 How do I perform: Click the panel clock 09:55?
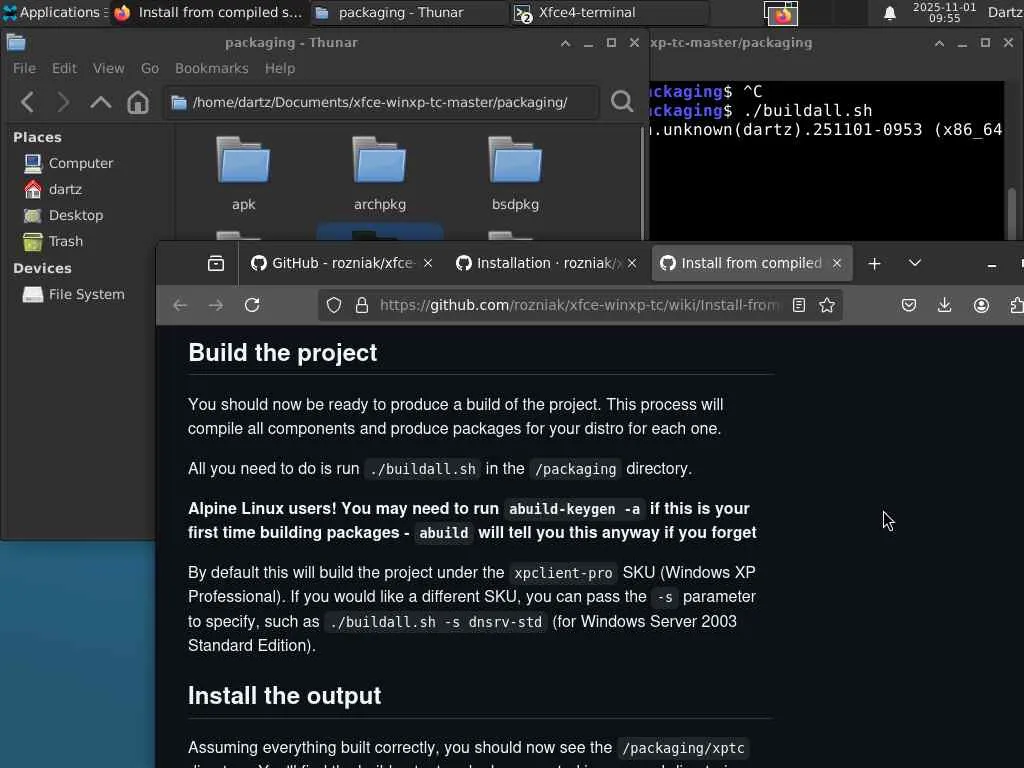click(x=944, y=12)
